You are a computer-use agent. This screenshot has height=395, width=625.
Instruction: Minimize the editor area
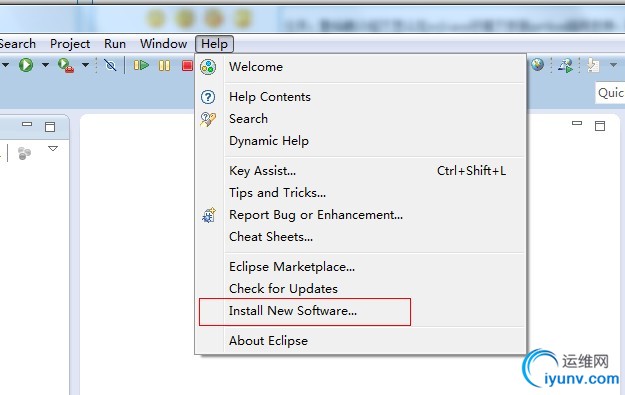pos(577,123)
